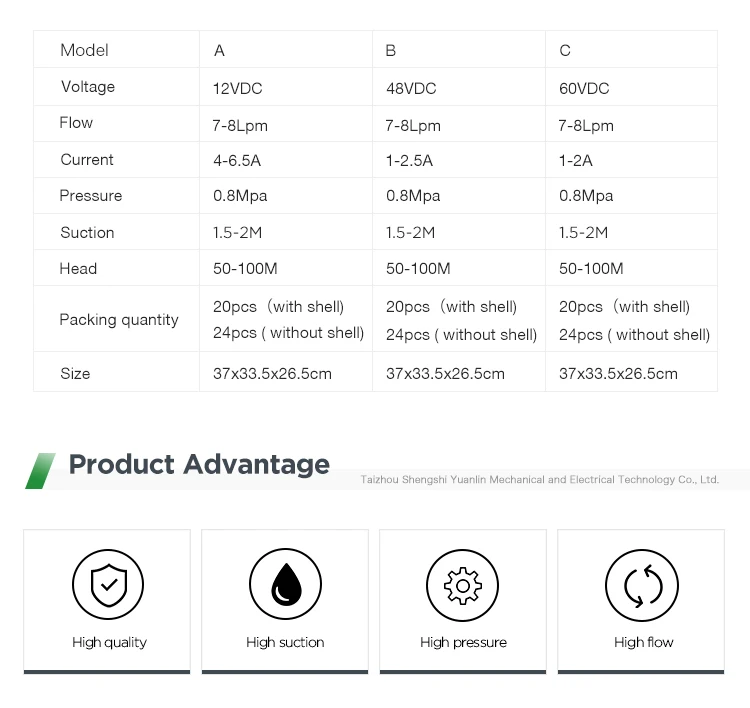Select the High quality label

(109, 642)
